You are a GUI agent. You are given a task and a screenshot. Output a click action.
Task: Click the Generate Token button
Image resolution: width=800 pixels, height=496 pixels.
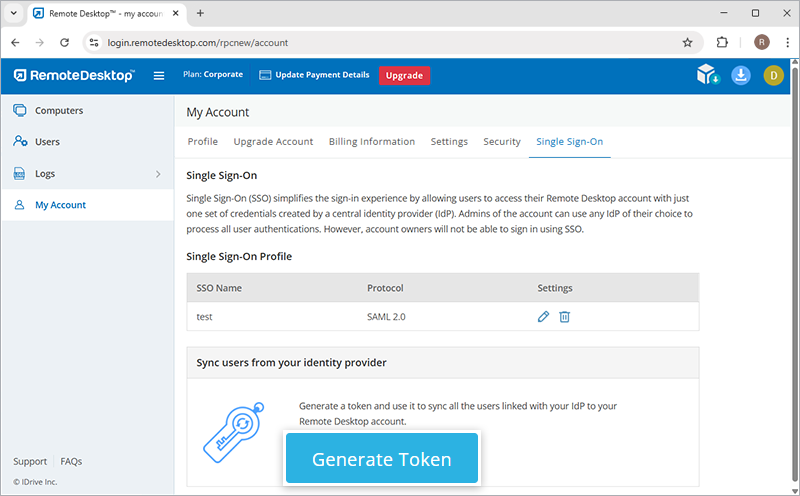(x=382, y=460)
